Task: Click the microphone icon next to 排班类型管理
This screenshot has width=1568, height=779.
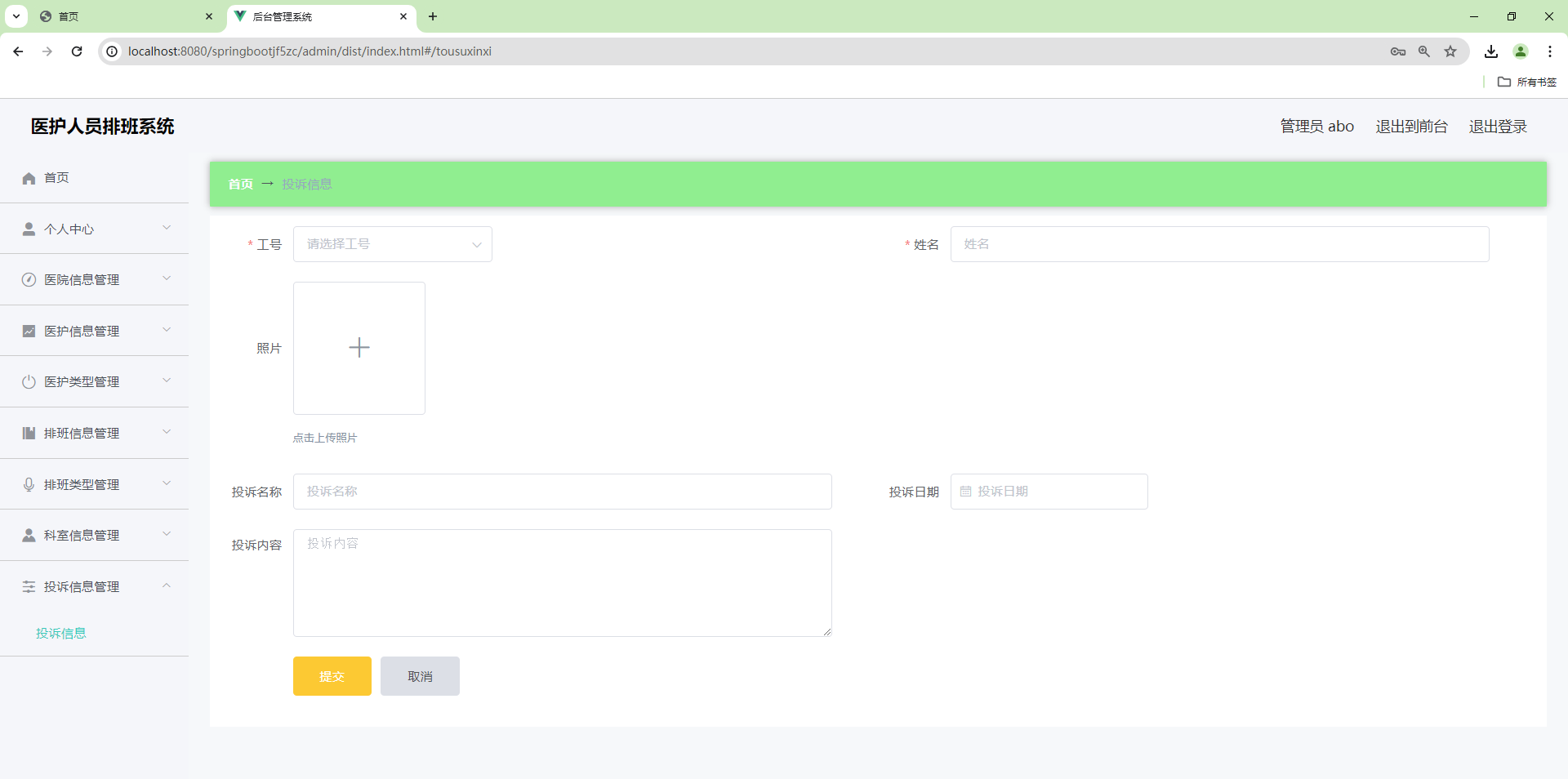Action: pos(29,484)
